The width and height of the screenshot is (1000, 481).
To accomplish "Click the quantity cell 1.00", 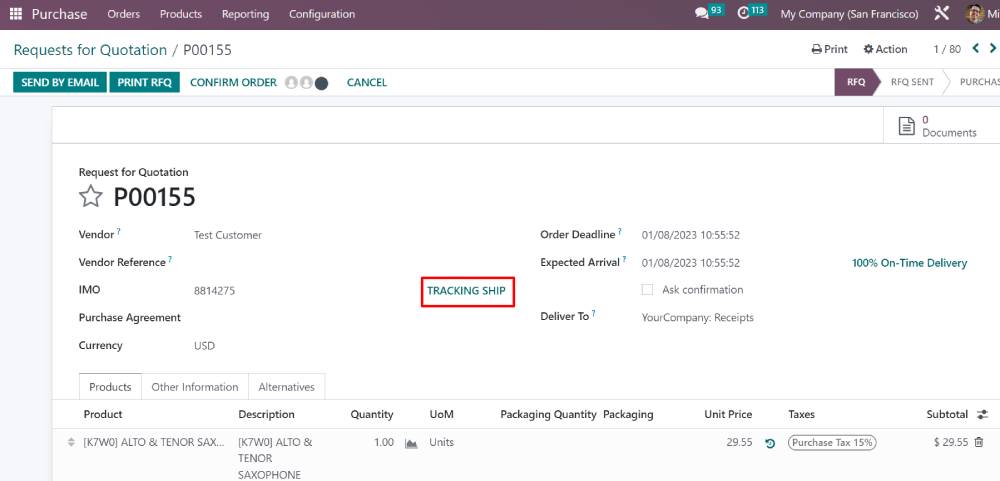I will (383, 442).
